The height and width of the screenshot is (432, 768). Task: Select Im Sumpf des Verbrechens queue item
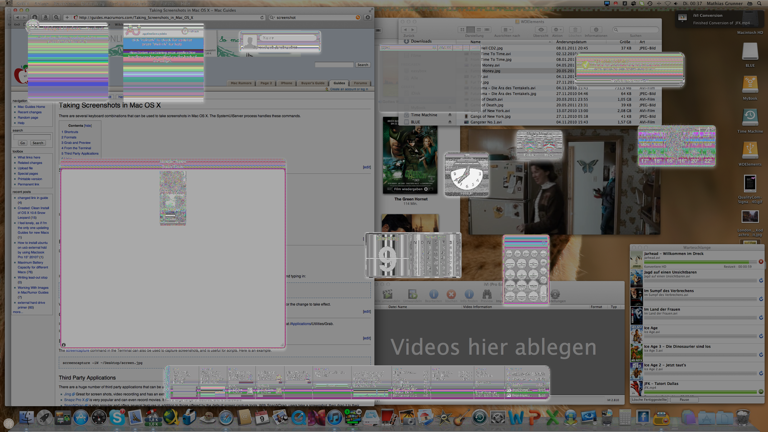point(697,295)
